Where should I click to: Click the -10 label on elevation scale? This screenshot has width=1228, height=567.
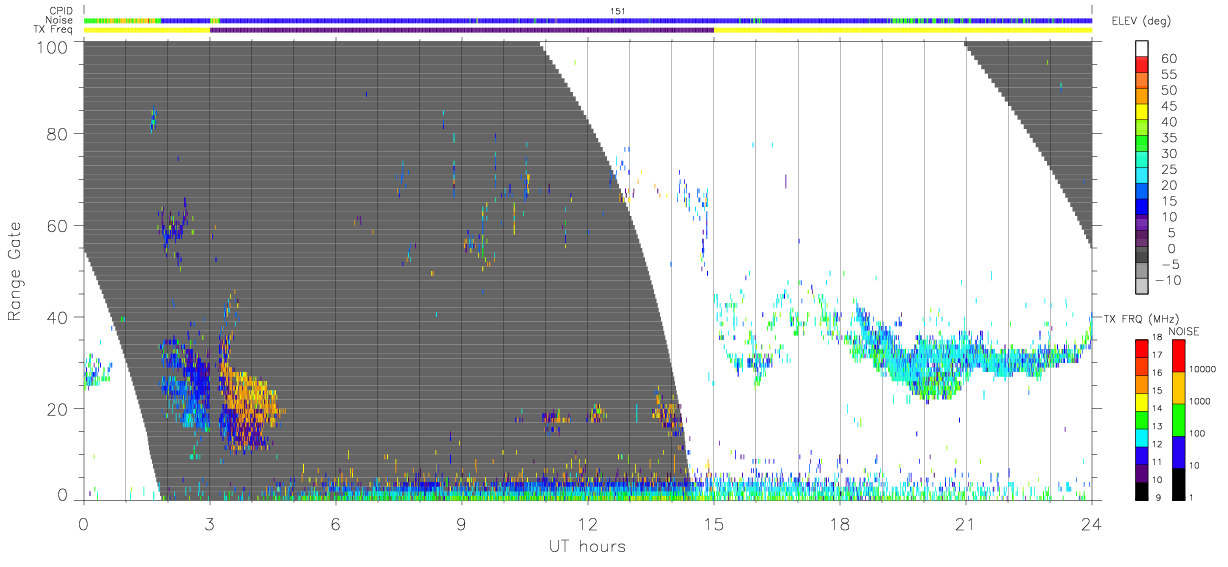1167,280
